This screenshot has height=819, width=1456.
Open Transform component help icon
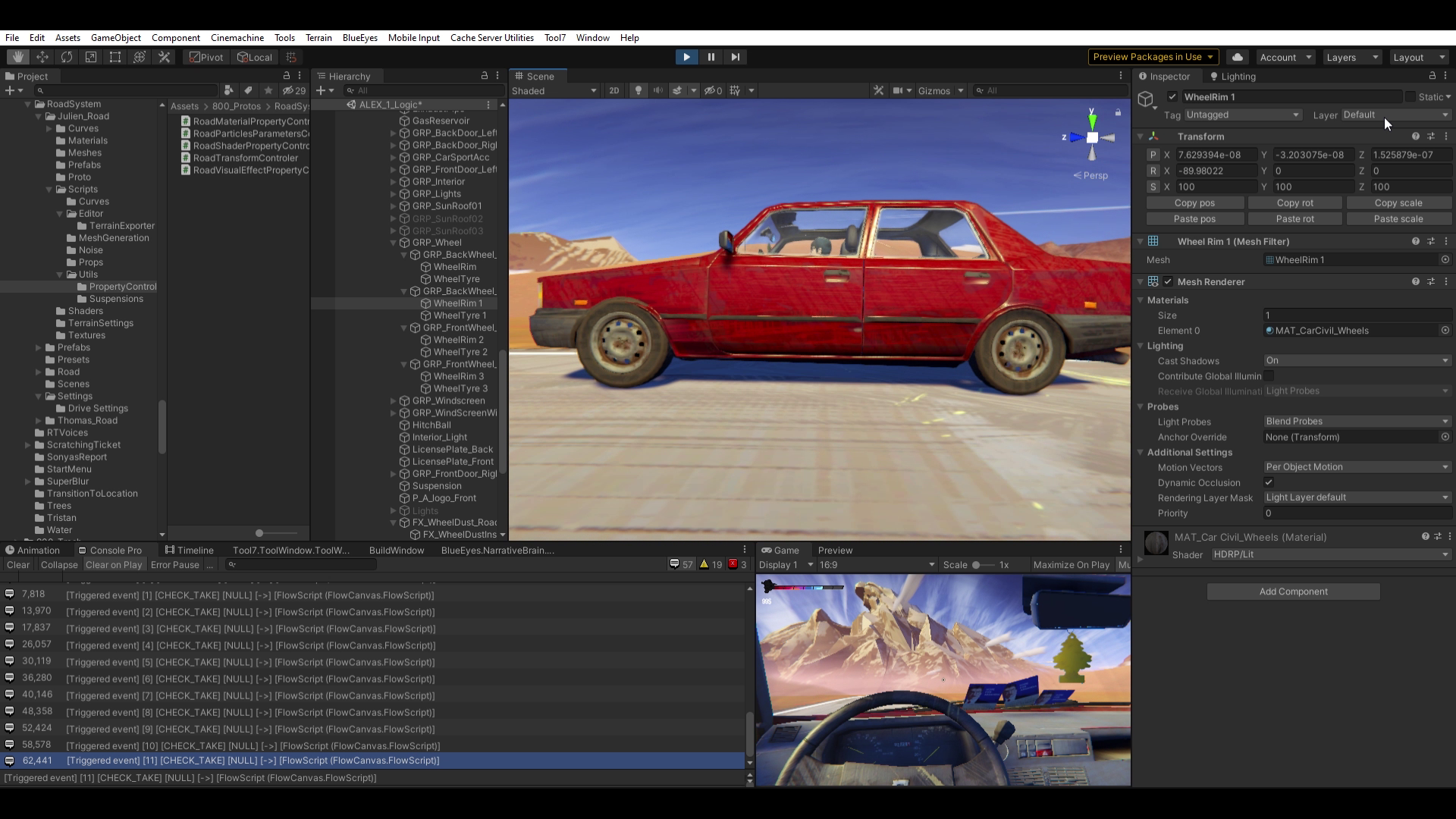pyautogui.click(x=1415, y=136)
